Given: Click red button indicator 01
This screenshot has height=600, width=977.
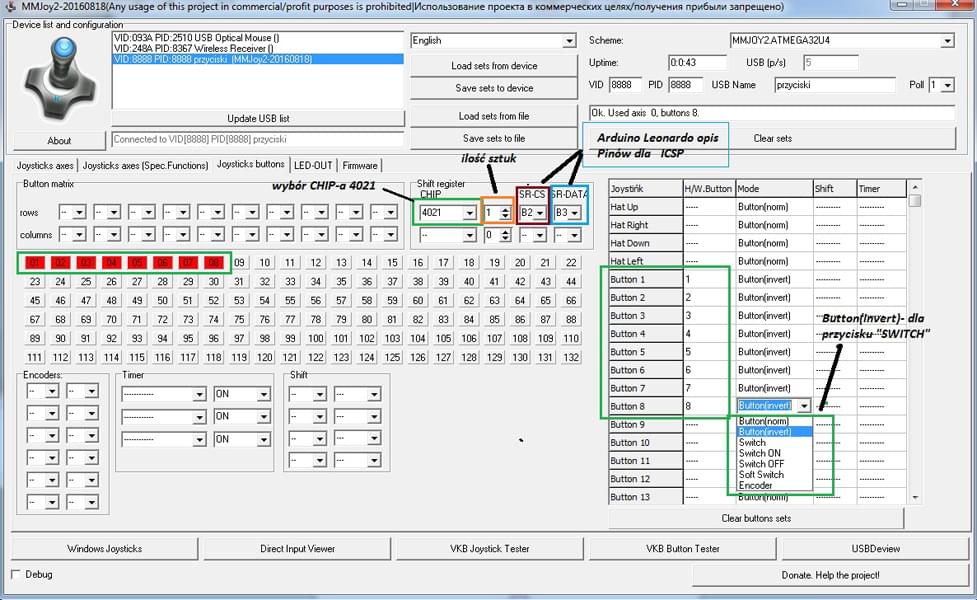Looking at the screenshot, I should point(35,263).
